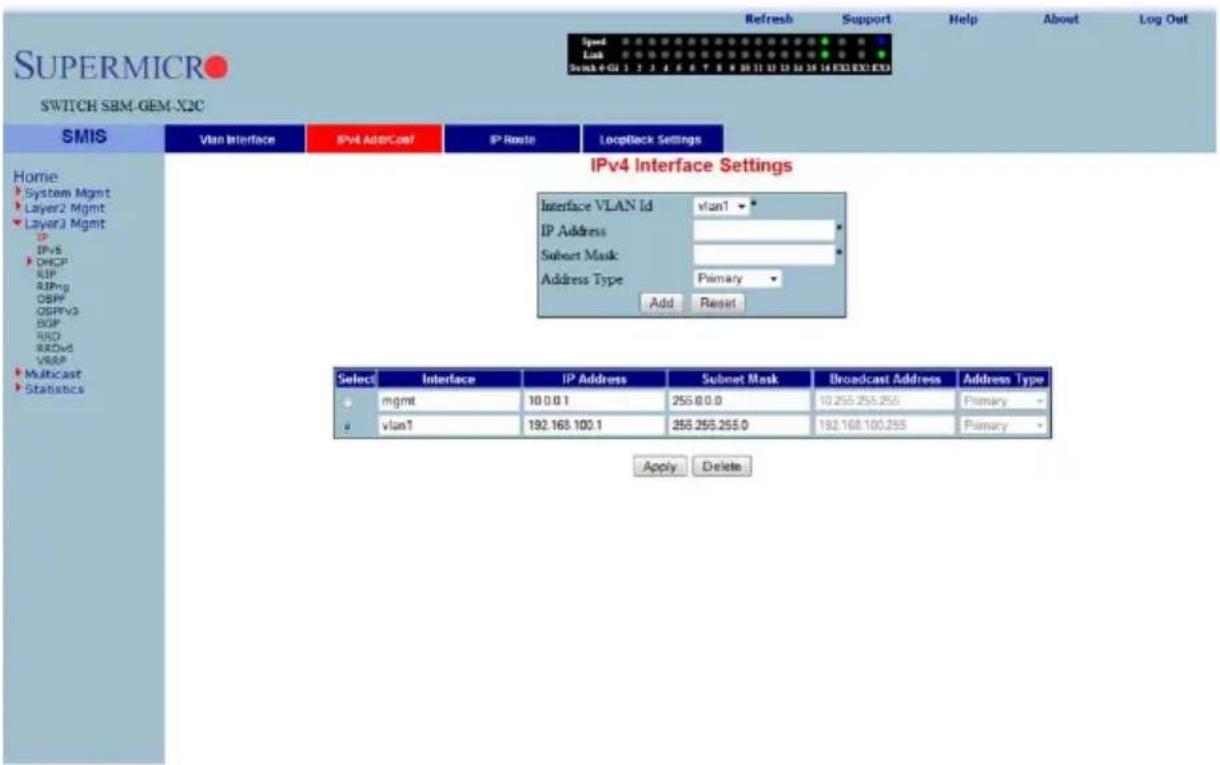
Task: Click the Add button
Action: pyautogui.click(x=663, y=303)
